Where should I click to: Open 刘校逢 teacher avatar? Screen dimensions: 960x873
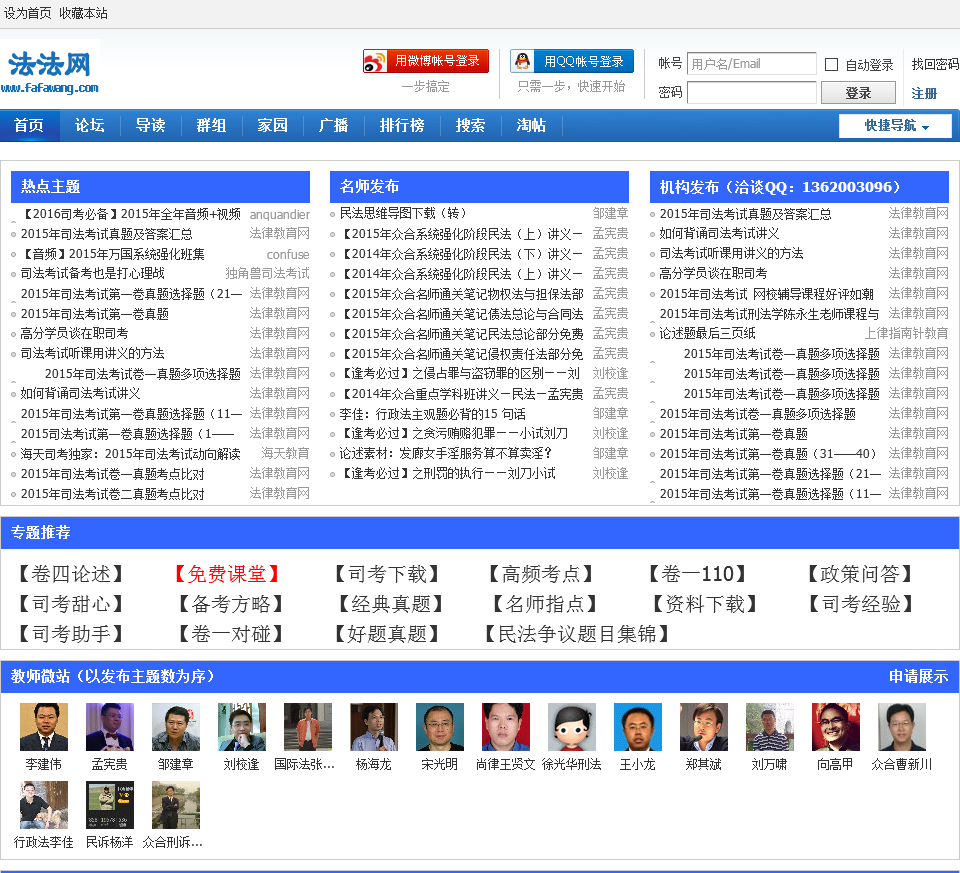[x=242, y=727]
